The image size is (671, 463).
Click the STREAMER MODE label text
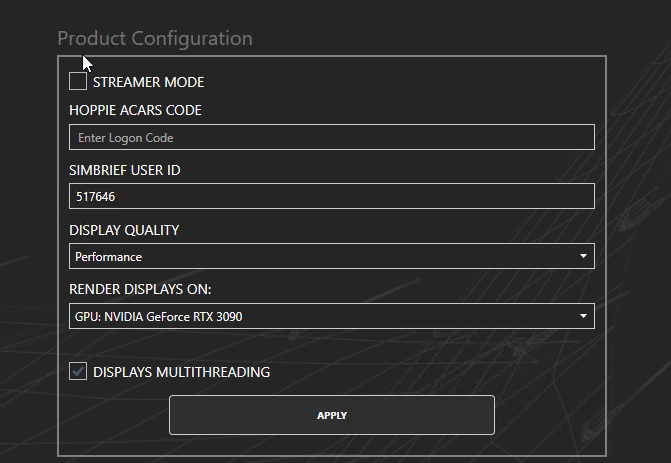pos(148,82)
